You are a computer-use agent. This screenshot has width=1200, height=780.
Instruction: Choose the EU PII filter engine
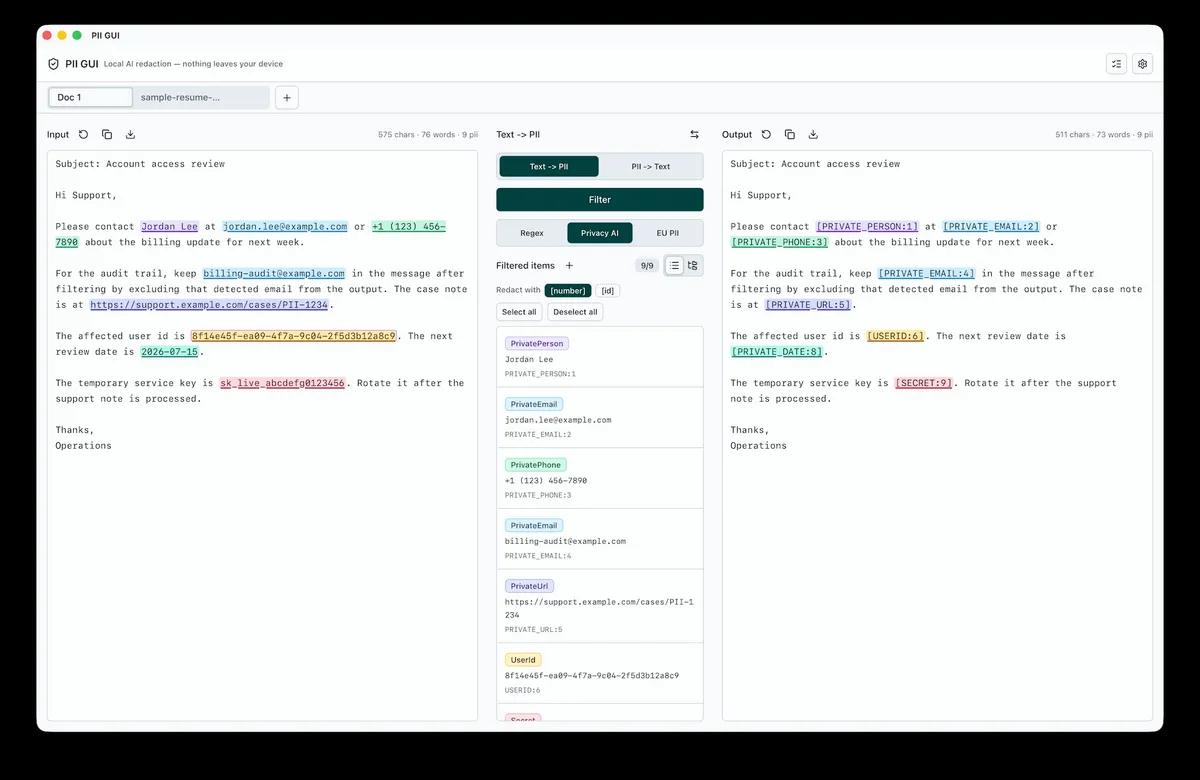(x=667, y=233)
